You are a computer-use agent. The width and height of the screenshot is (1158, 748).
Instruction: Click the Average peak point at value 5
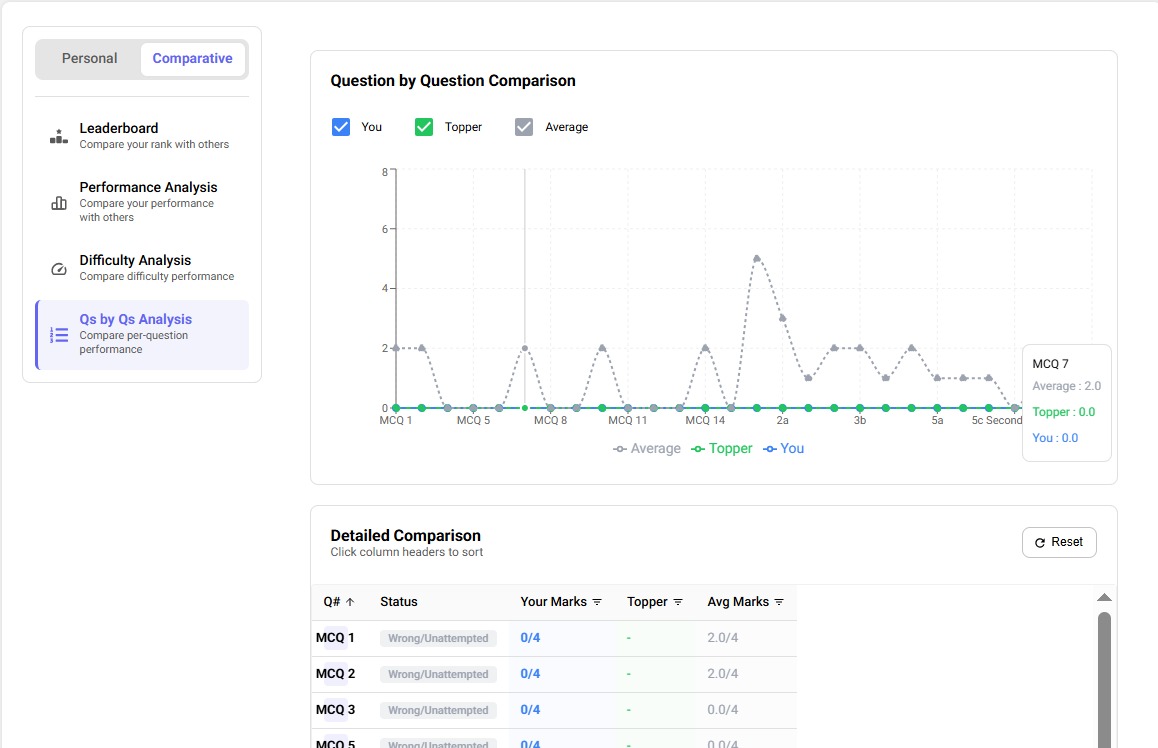(x=757, y=258)
